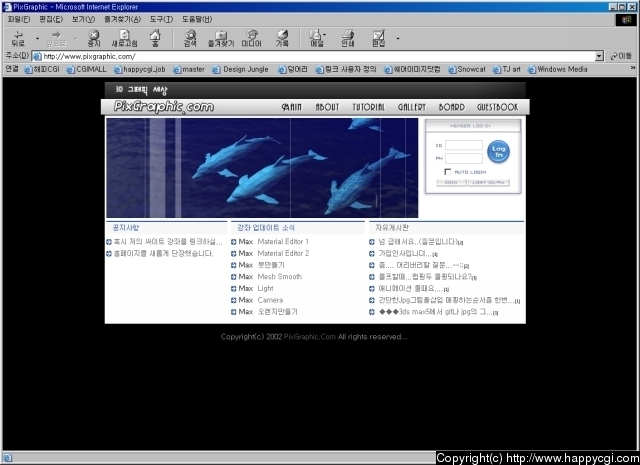Go to the GALLERY navigation tab

pos(412,107)
